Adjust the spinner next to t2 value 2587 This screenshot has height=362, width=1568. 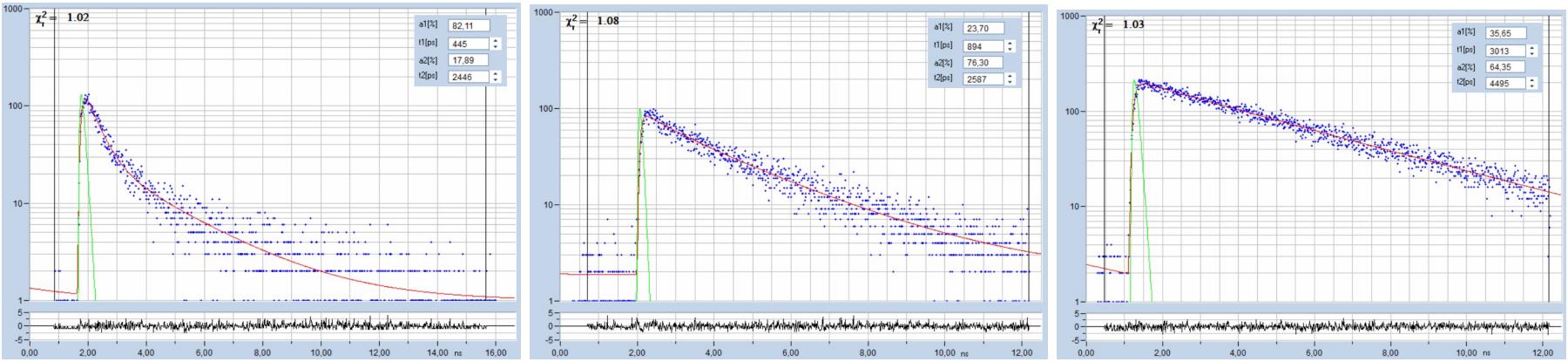(1010, 79)
